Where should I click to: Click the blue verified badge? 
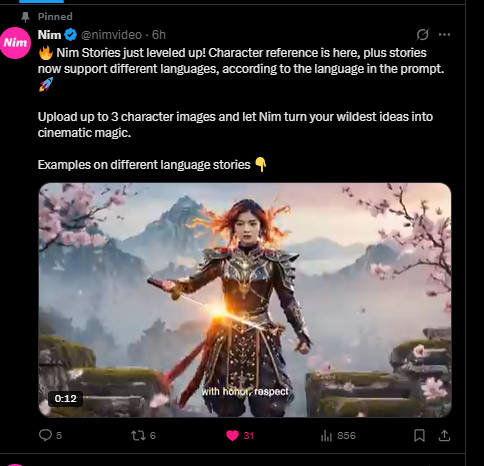[x=70, y=35]
